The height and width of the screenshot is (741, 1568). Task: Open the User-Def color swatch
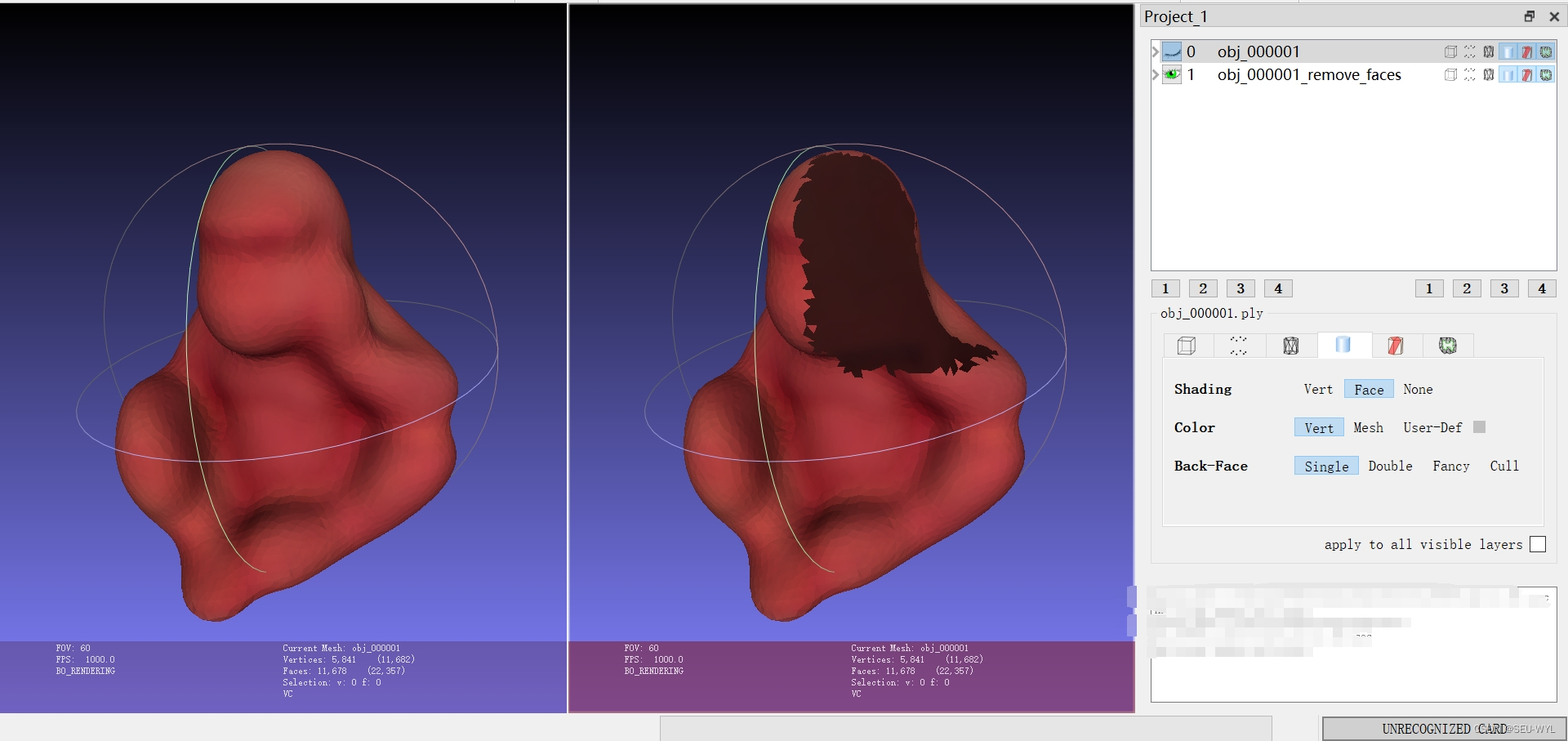[1477, 426]
